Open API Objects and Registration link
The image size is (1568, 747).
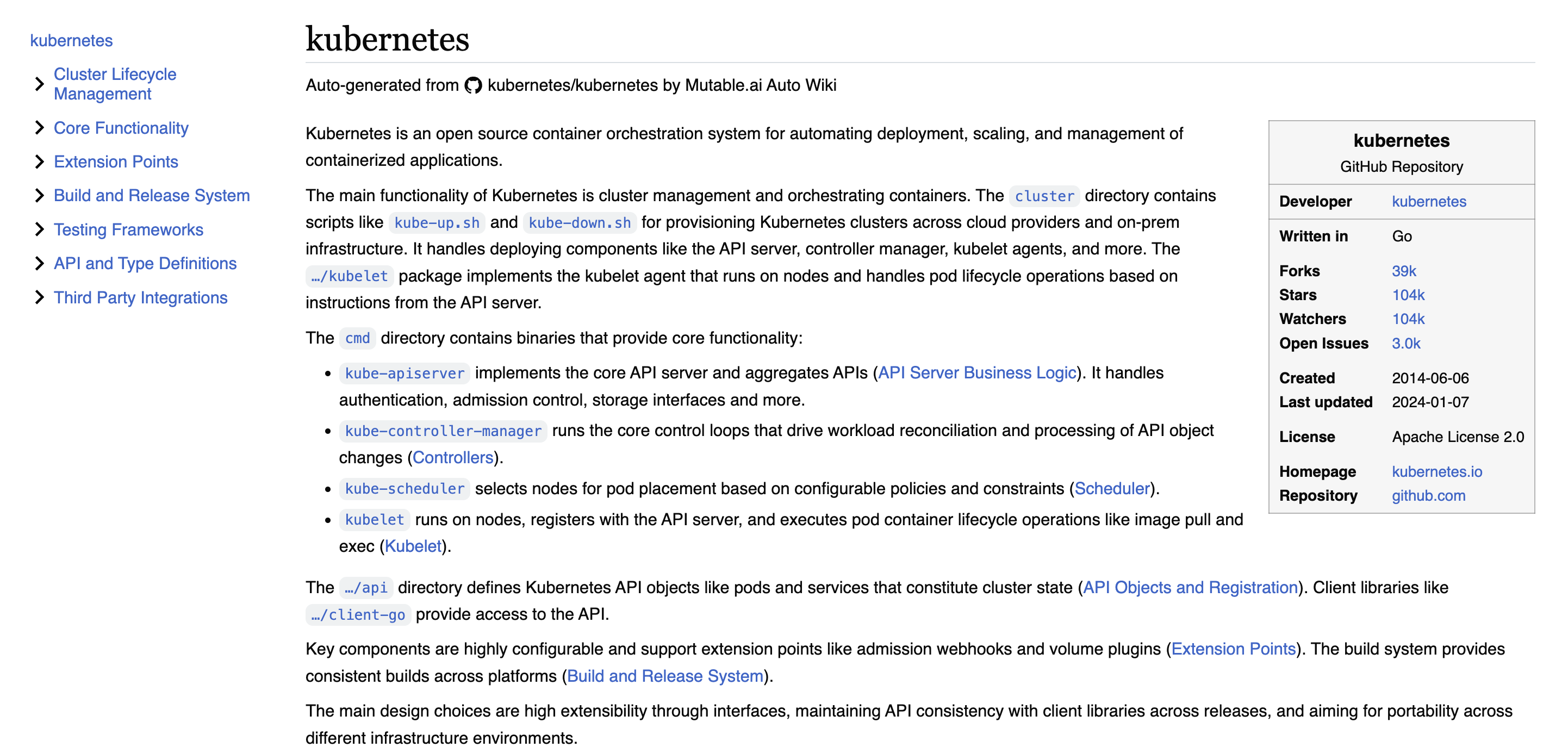point(1190,588)
